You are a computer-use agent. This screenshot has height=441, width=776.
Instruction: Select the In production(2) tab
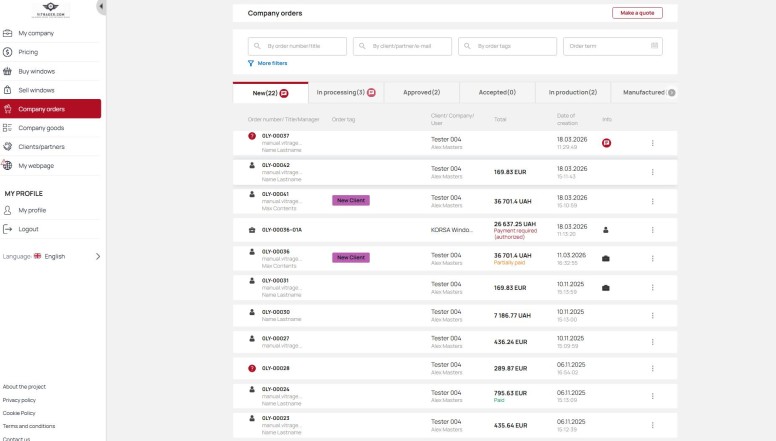pyautogui.click(x=572, y=92)
